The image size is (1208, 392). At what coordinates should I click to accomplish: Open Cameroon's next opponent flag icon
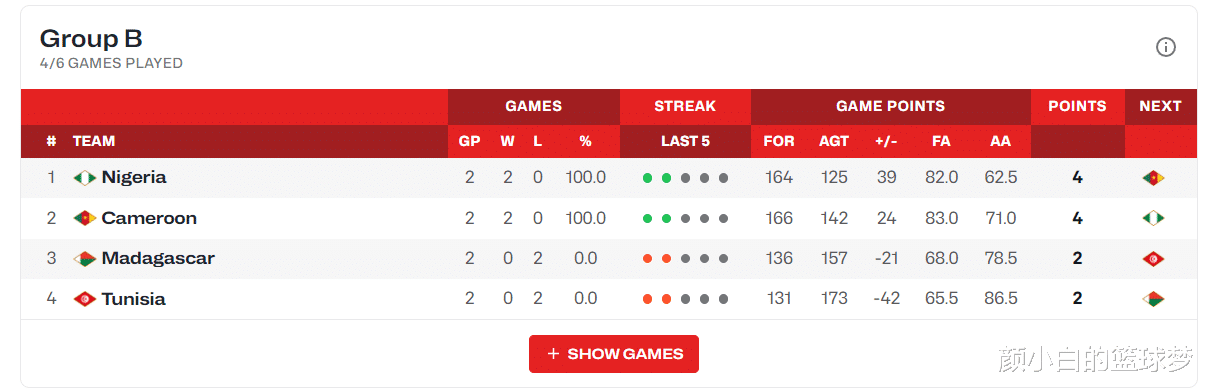[1154, 218]
